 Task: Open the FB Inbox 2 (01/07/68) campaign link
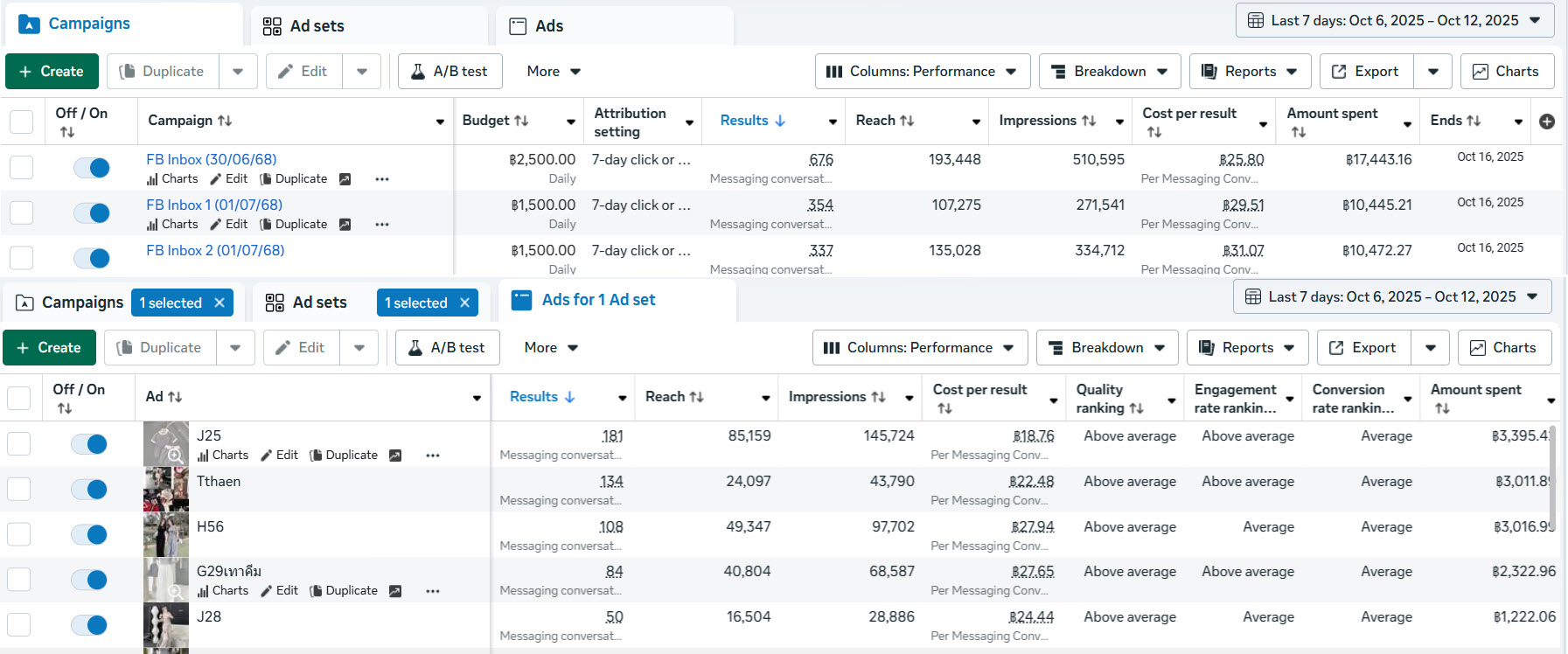(215, 251)
